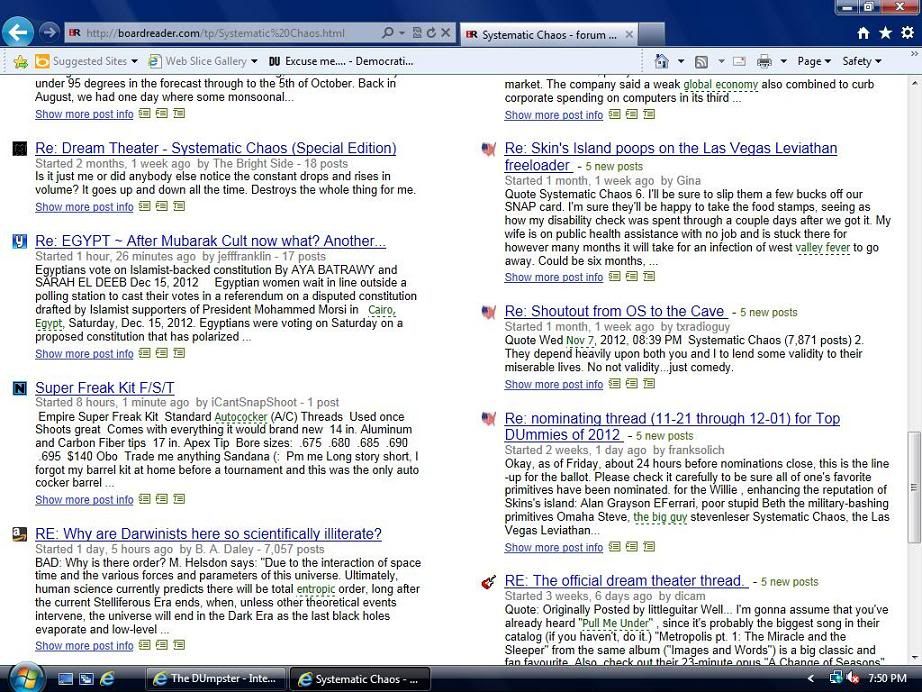Image resolution: width=922 pixels, height=692 pixels.
Task: Click the scrollbar up arrow
Action: pyautogui.click(x=913, y=83)
